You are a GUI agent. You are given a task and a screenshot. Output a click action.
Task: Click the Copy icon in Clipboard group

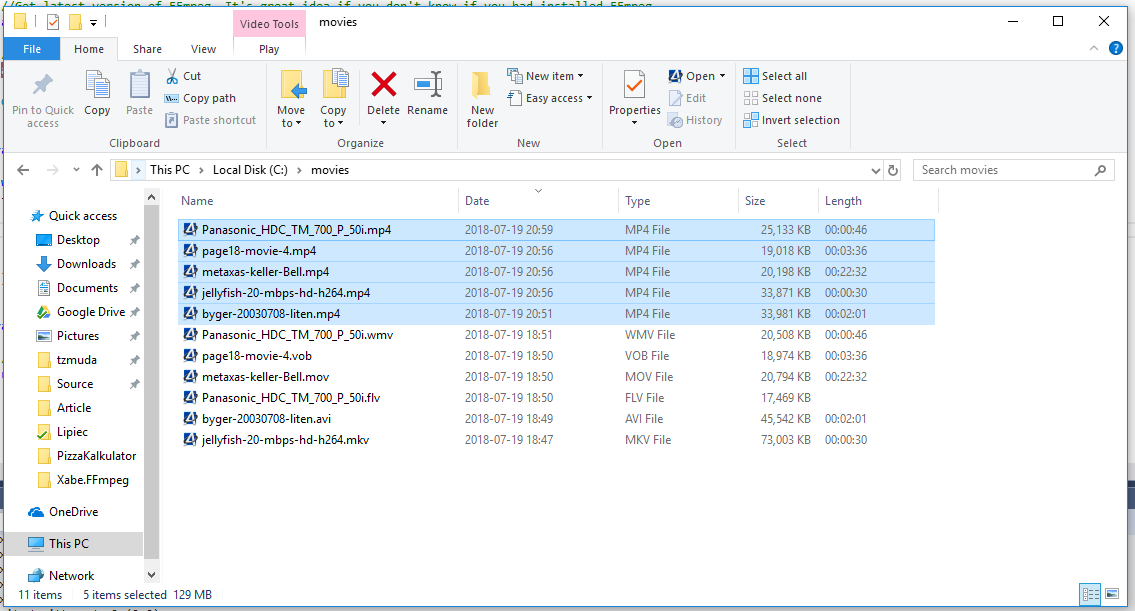97,85
